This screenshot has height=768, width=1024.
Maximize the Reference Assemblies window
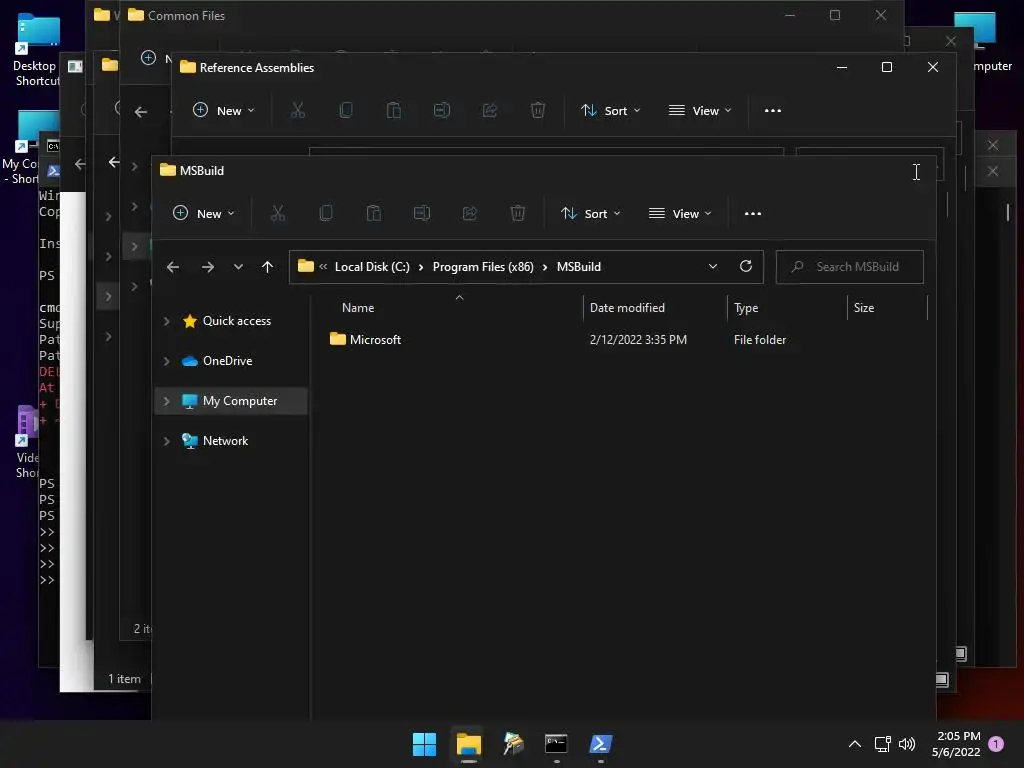pos(887,67)
